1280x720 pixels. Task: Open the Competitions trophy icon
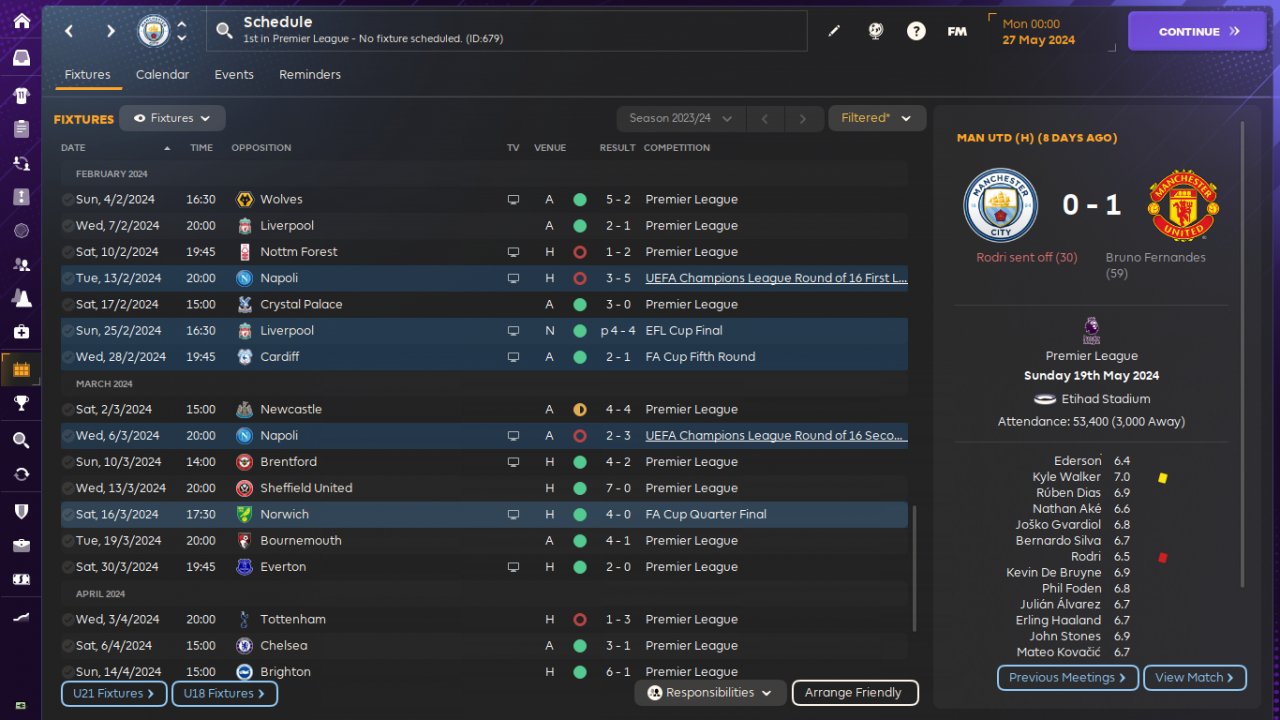21,403
